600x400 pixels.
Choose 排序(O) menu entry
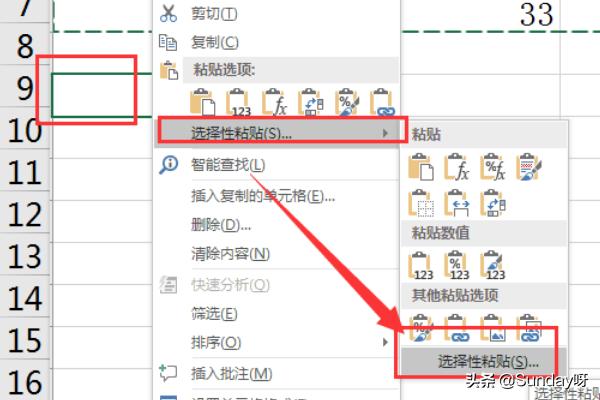point(216,342)
